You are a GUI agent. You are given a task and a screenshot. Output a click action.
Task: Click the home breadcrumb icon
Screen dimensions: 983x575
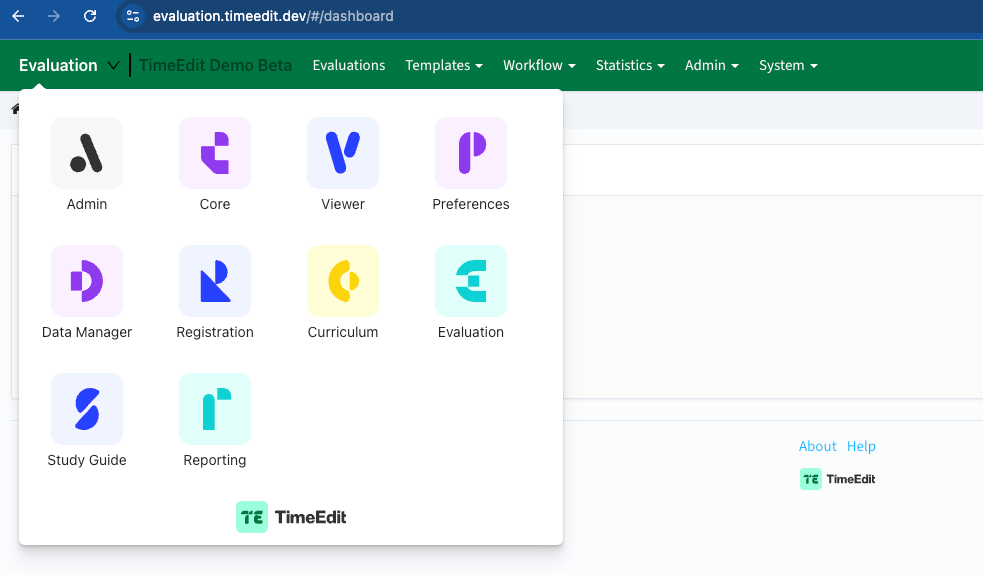point(15,109)
